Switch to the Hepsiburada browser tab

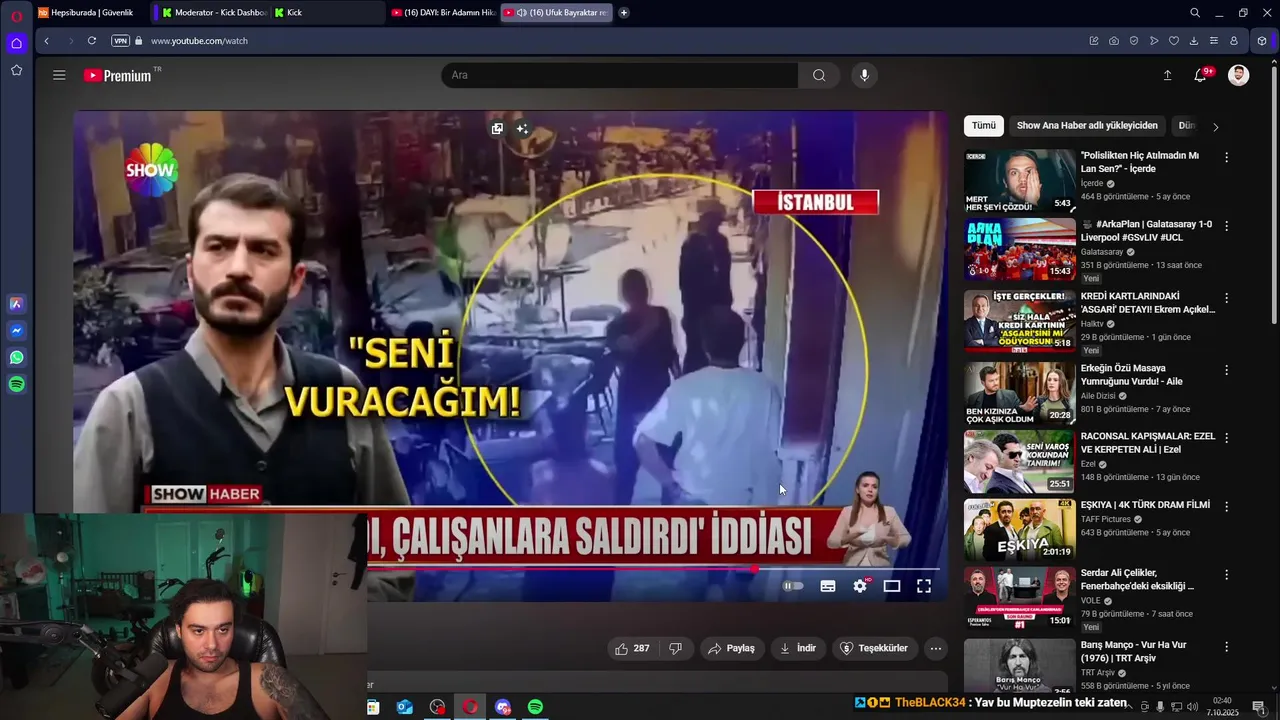click(90, 13)
